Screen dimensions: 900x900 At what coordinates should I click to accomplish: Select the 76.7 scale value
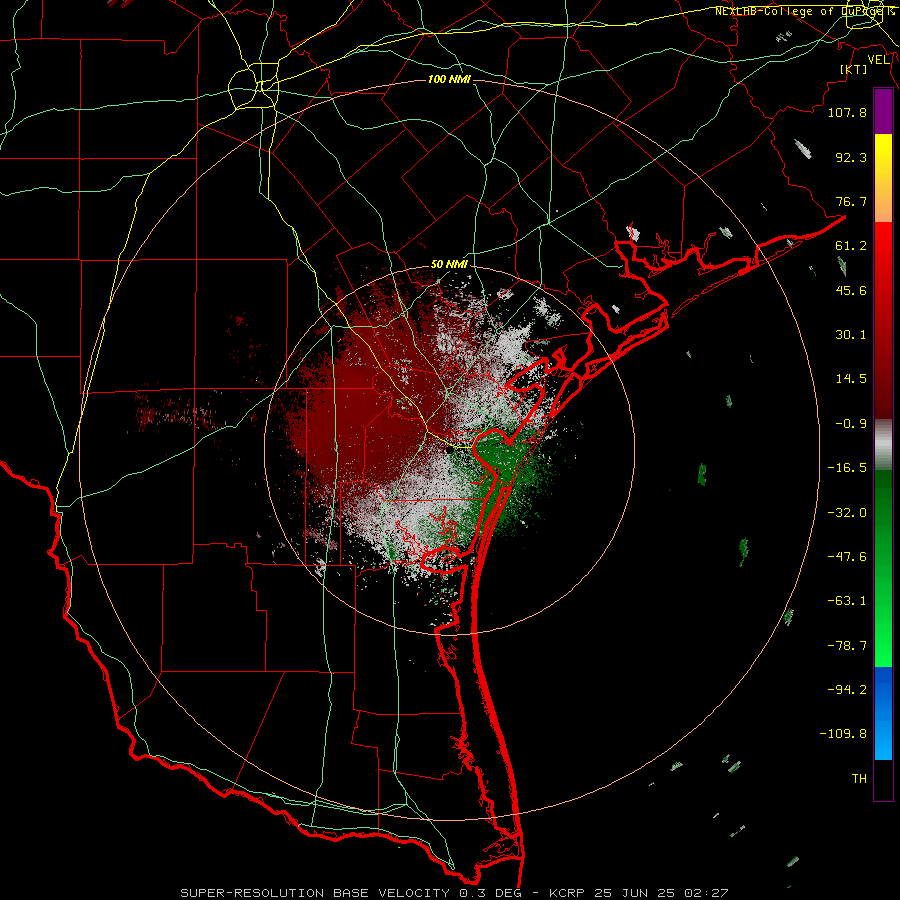[851, 201]
